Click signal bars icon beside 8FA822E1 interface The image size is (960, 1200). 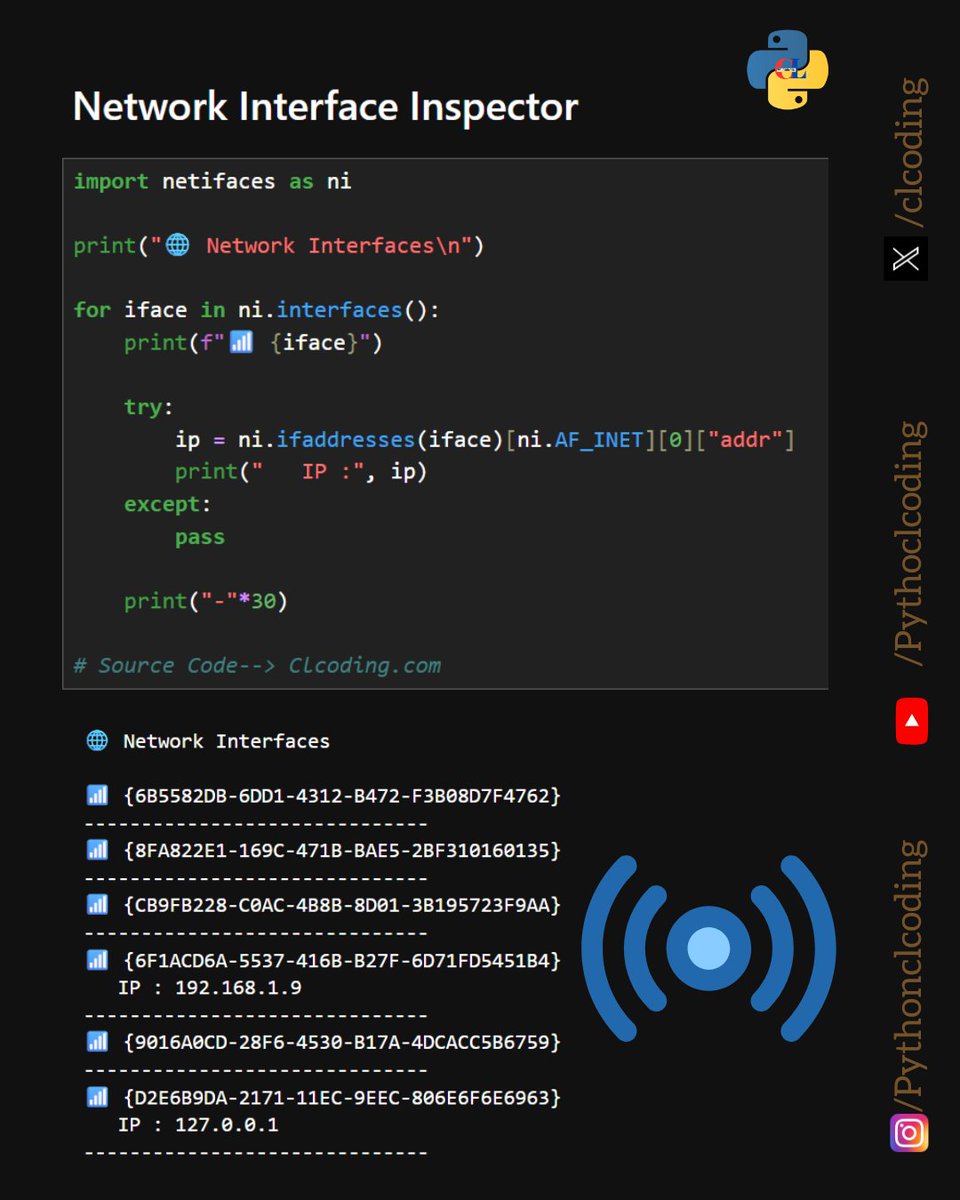click(x=97, y=850)
